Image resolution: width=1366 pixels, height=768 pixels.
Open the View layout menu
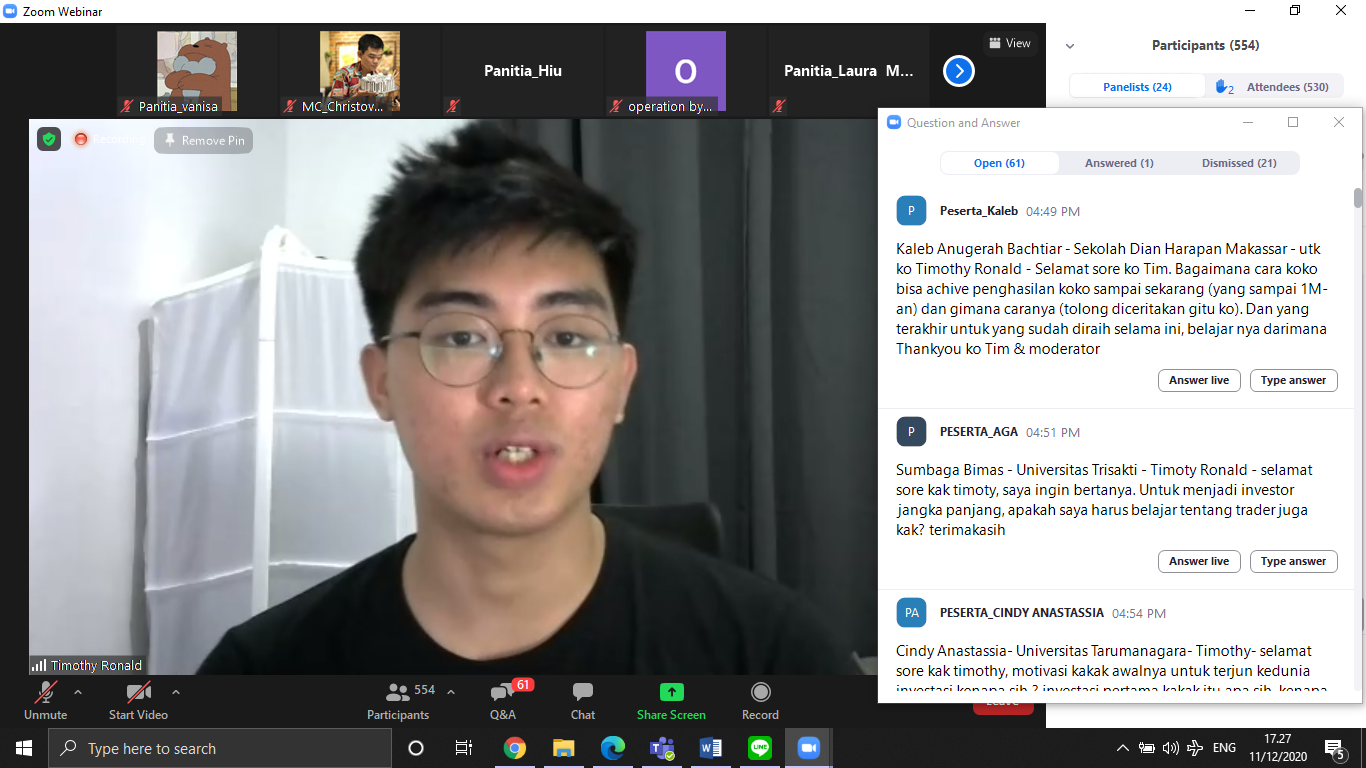pos(1010,43)
